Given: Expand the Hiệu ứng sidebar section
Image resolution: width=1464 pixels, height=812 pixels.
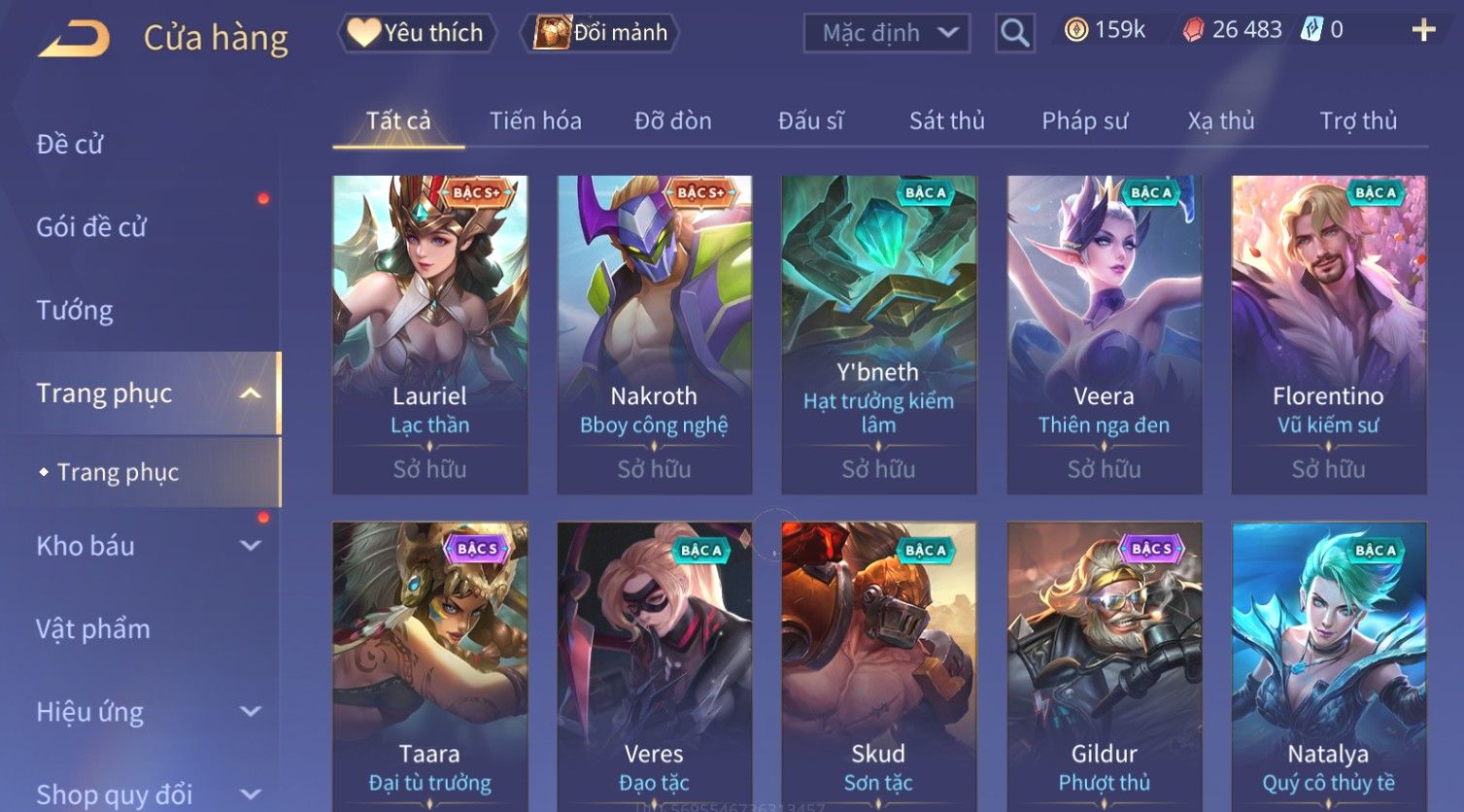Looking at the screenshot, I should coord(251,712).
